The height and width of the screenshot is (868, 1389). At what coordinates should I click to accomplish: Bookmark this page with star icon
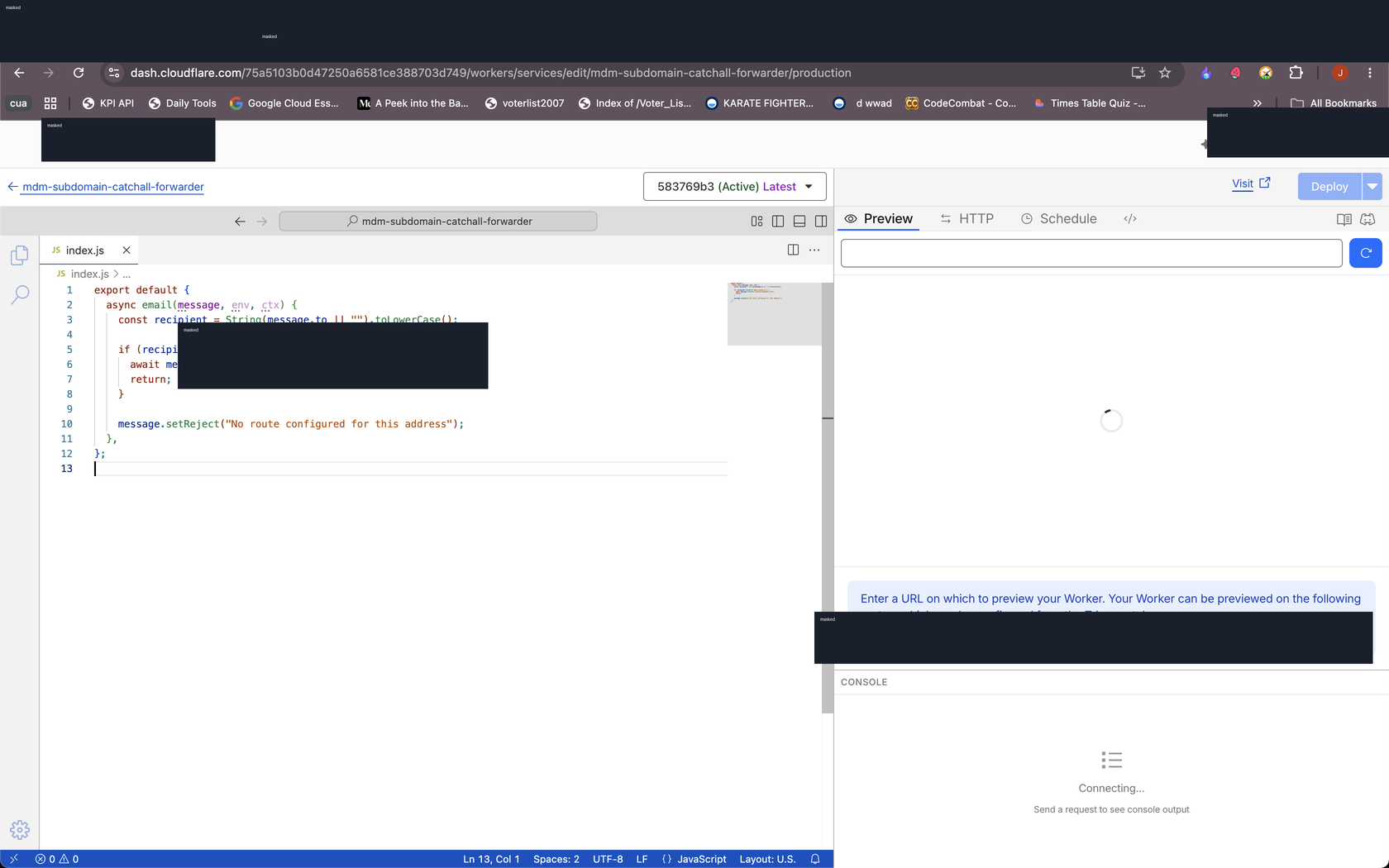tap(1165, 73)
